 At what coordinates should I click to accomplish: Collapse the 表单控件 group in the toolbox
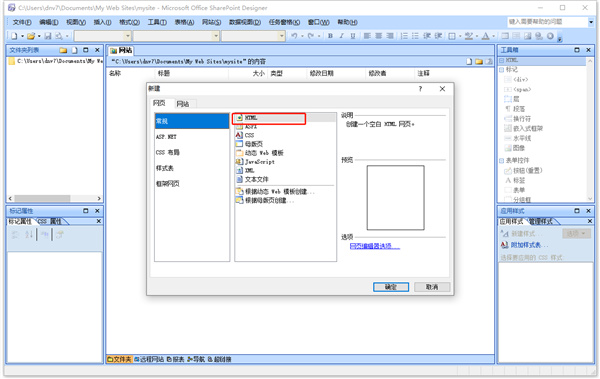pos(502,161)
